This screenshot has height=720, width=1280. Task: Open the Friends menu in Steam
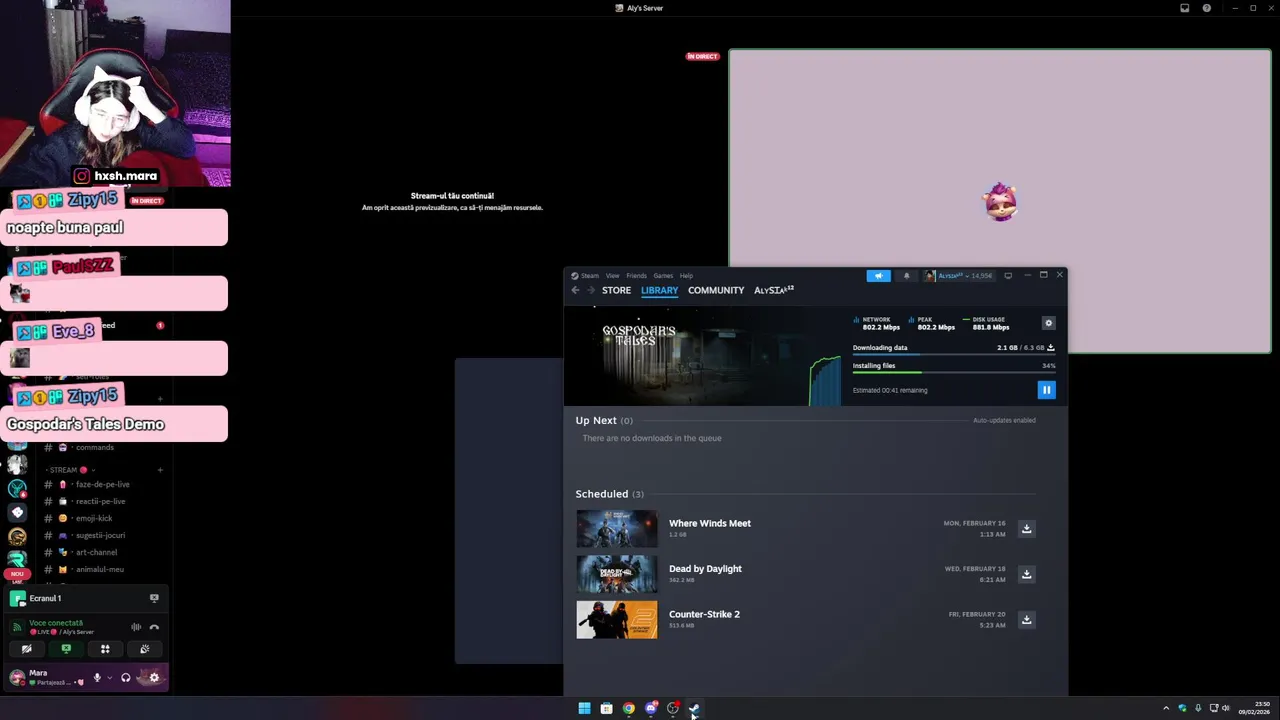tap(636, 276)
